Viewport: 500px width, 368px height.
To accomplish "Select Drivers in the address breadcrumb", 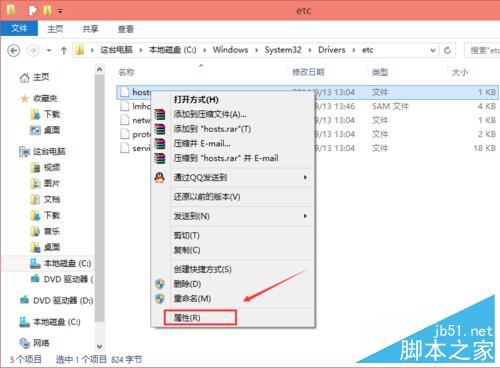I will pyautogui.click(x=332, y=50).
